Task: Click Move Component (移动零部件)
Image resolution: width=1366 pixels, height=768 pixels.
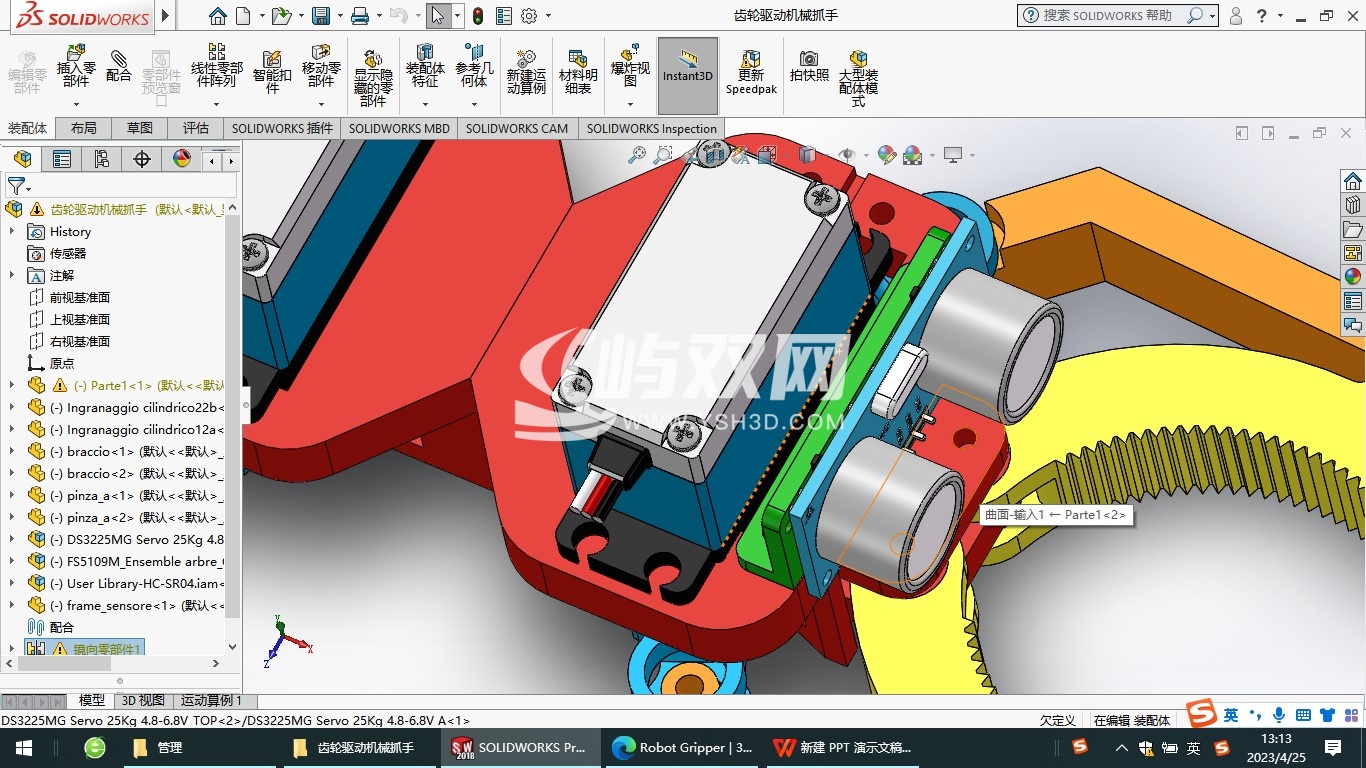Action: pos(321,67)
